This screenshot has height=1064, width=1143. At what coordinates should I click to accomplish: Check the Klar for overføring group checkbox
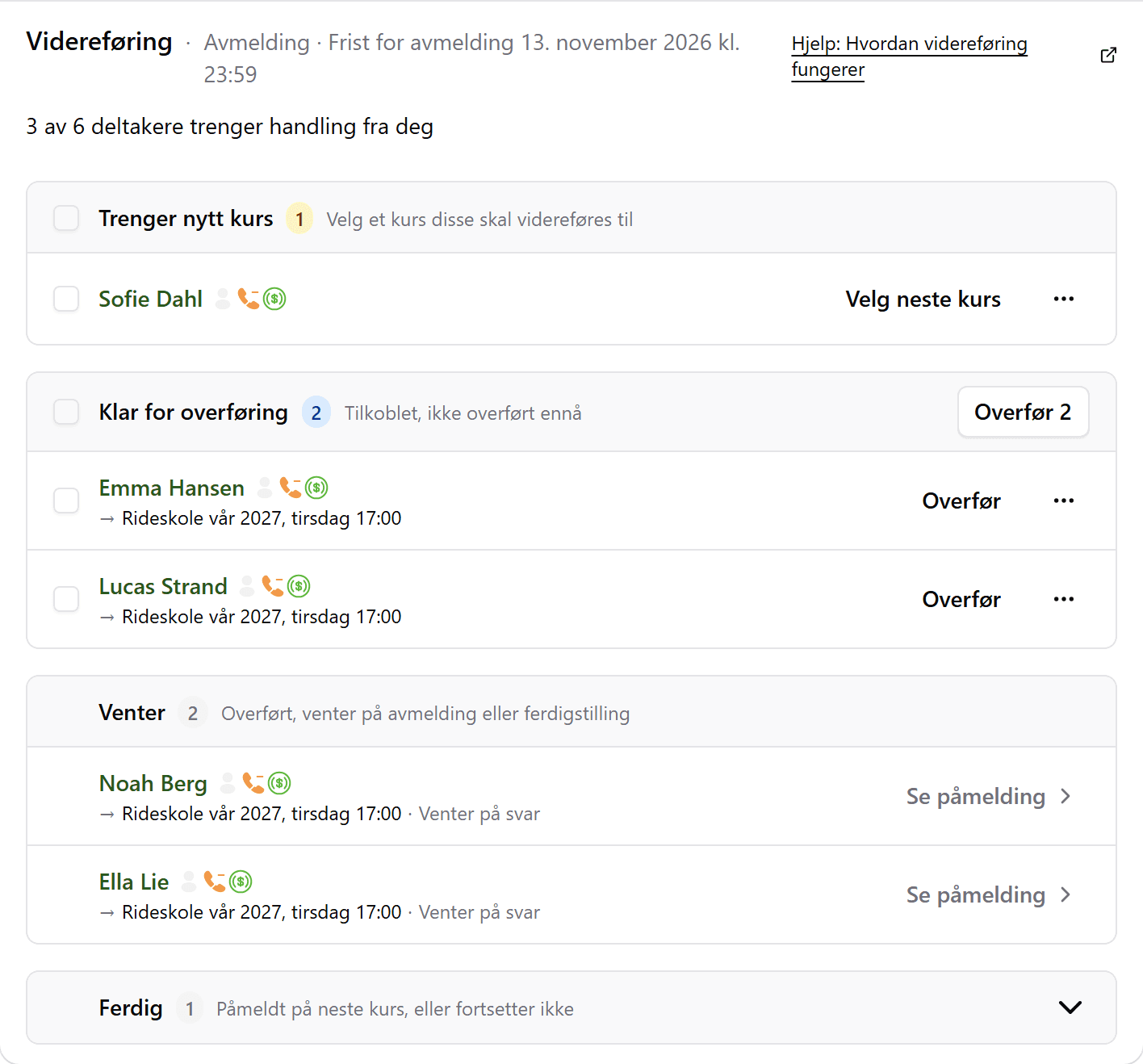66,412
